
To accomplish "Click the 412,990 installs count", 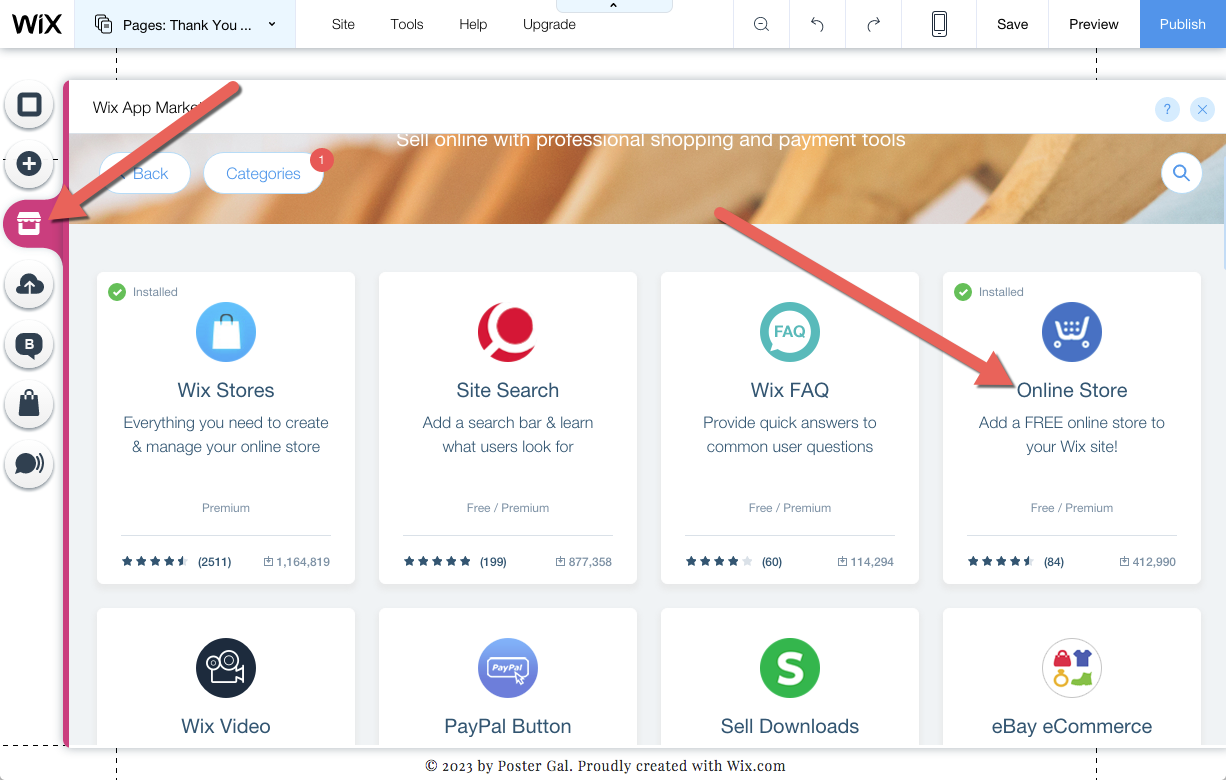I will point(1148,562).
